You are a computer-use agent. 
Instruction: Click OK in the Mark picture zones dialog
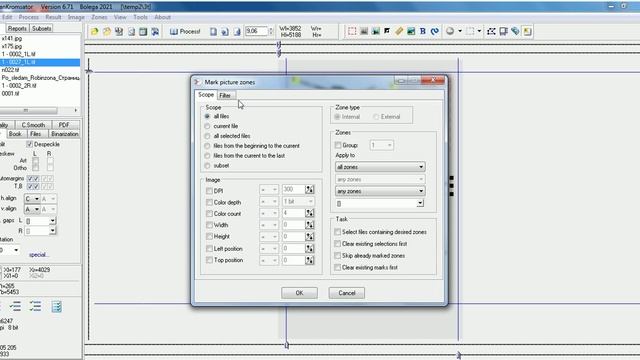299,293
